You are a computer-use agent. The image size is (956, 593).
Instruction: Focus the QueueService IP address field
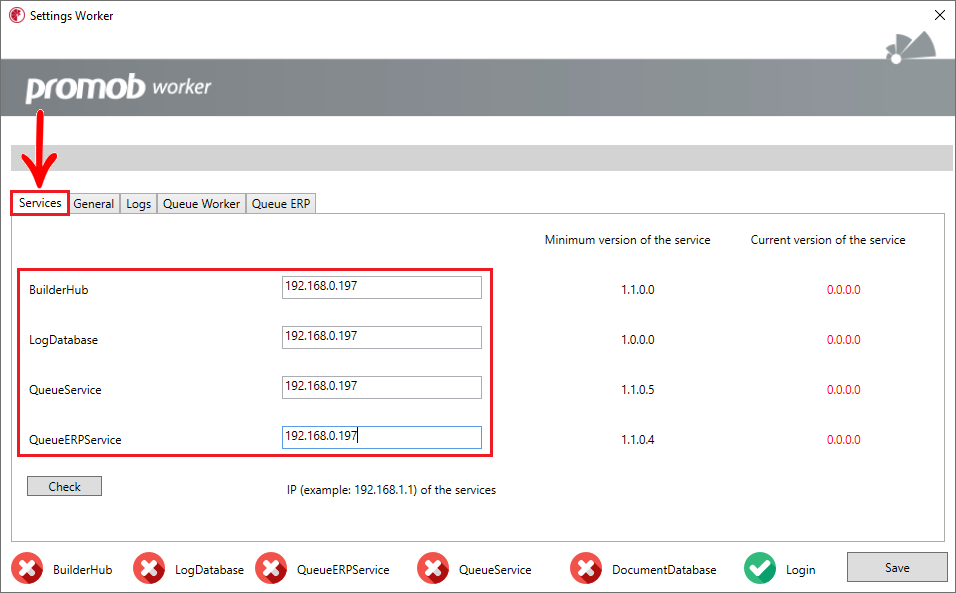(382, 387)
